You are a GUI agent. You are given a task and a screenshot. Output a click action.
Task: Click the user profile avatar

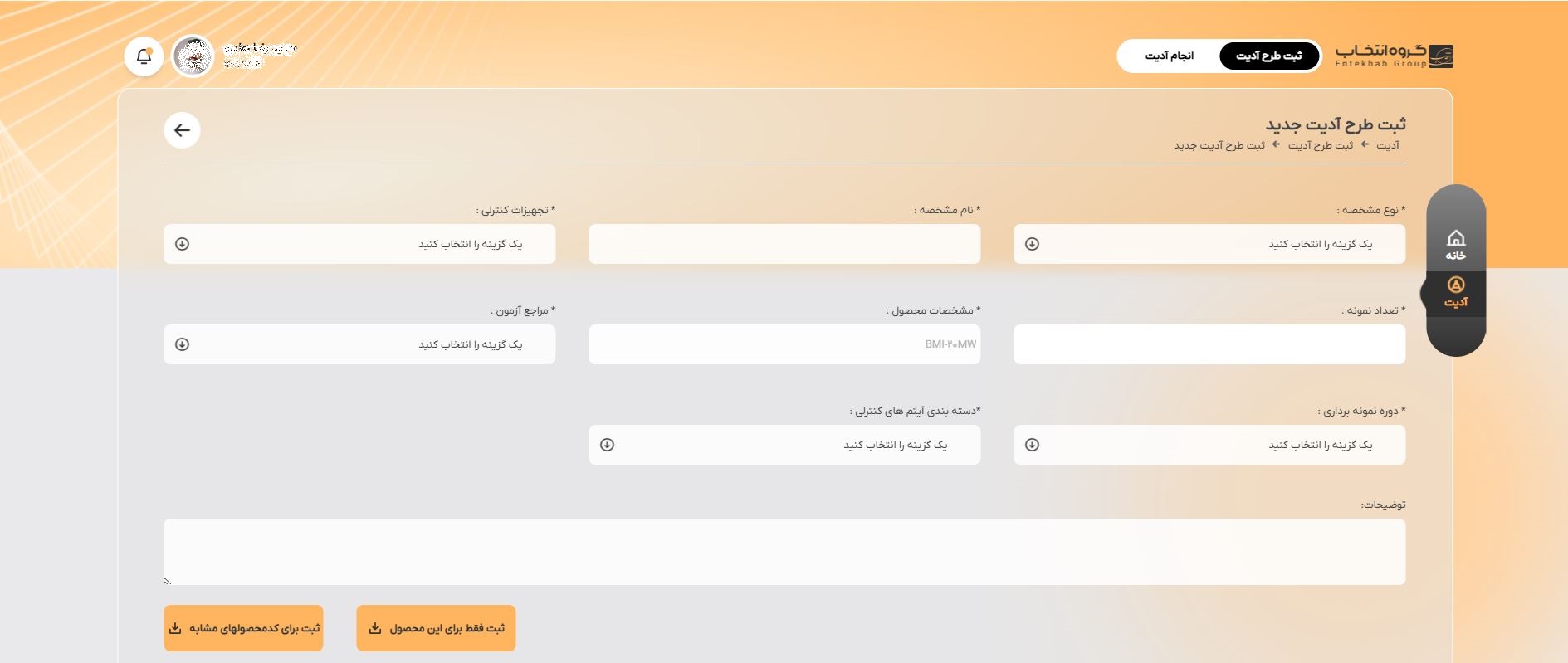193,56
